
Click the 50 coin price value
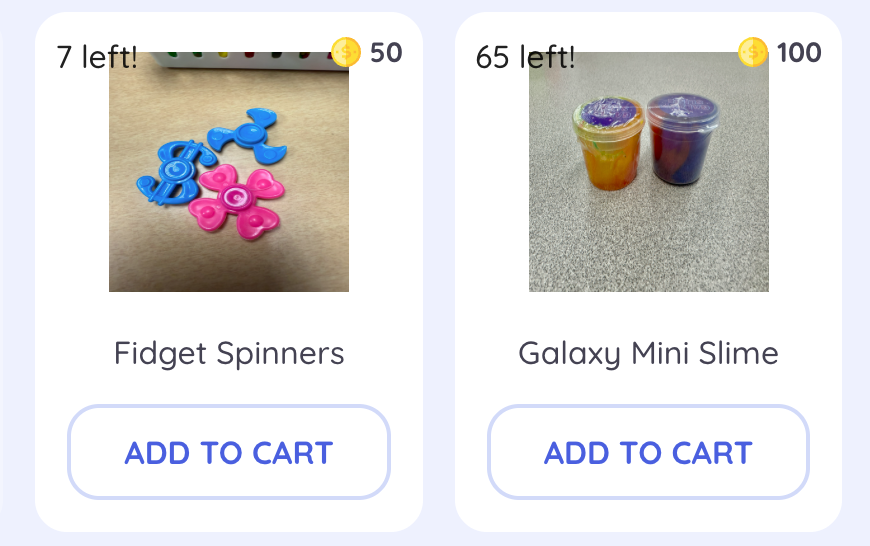(x=386, y=52)
